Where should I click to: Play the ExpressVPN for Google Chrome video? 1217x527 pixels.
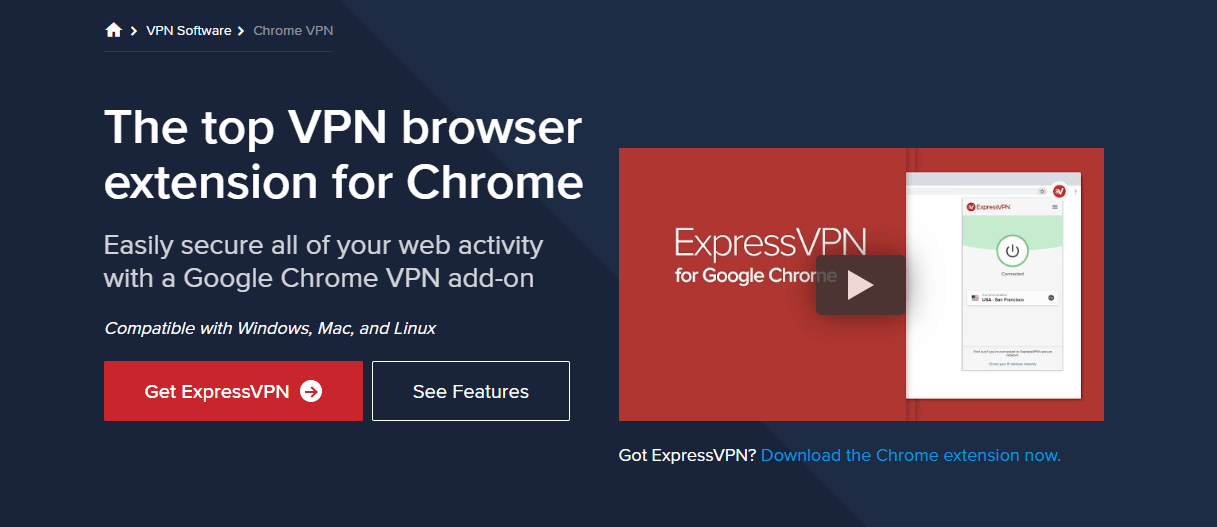861,285
